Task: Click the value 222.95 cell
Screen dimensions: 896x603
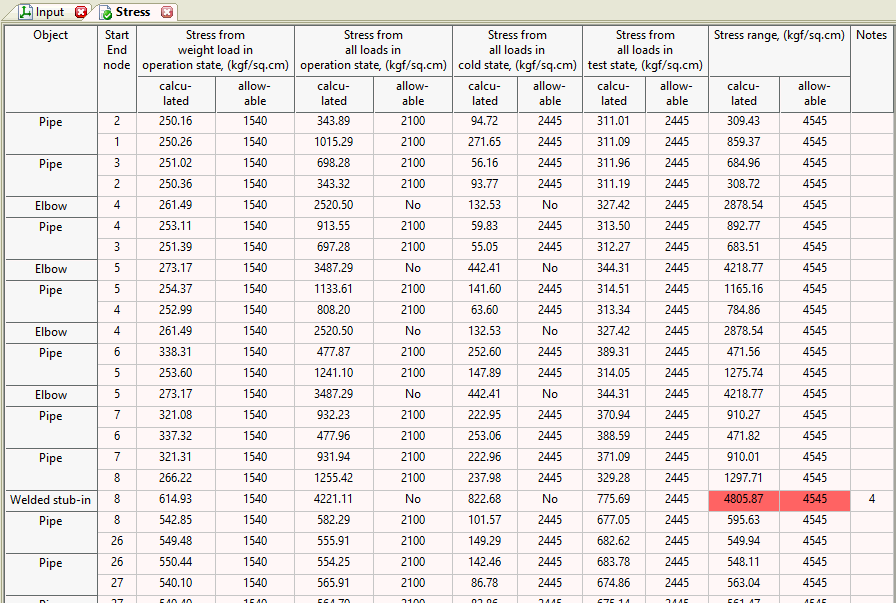Action: coord(485,415)
